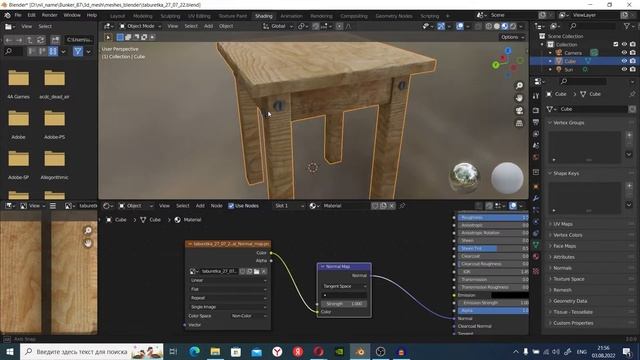This screenshot has width=640, height=360.
Task: Open the Modifiers wrench properties tab
Action: click(536, 198)
